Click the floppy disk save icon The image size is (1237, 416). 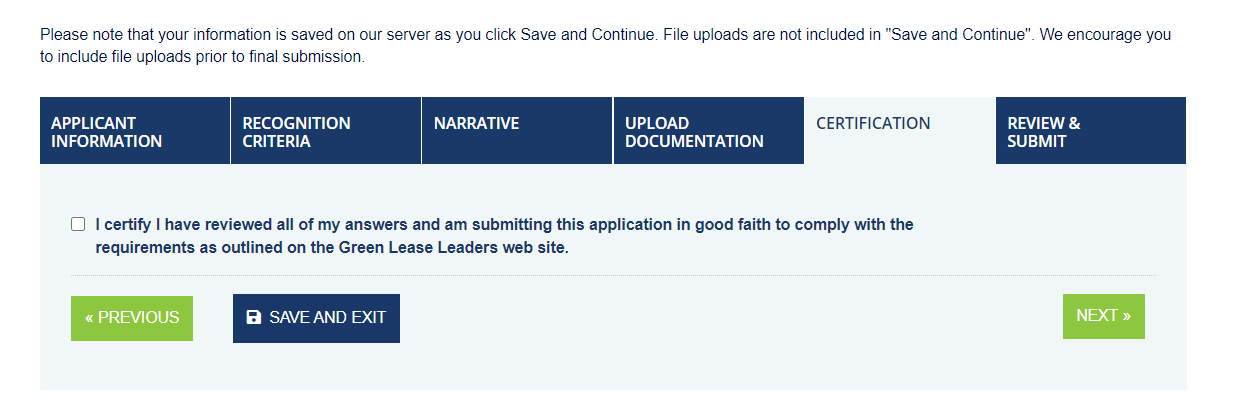pyautogui.click(x=254, y=318)
